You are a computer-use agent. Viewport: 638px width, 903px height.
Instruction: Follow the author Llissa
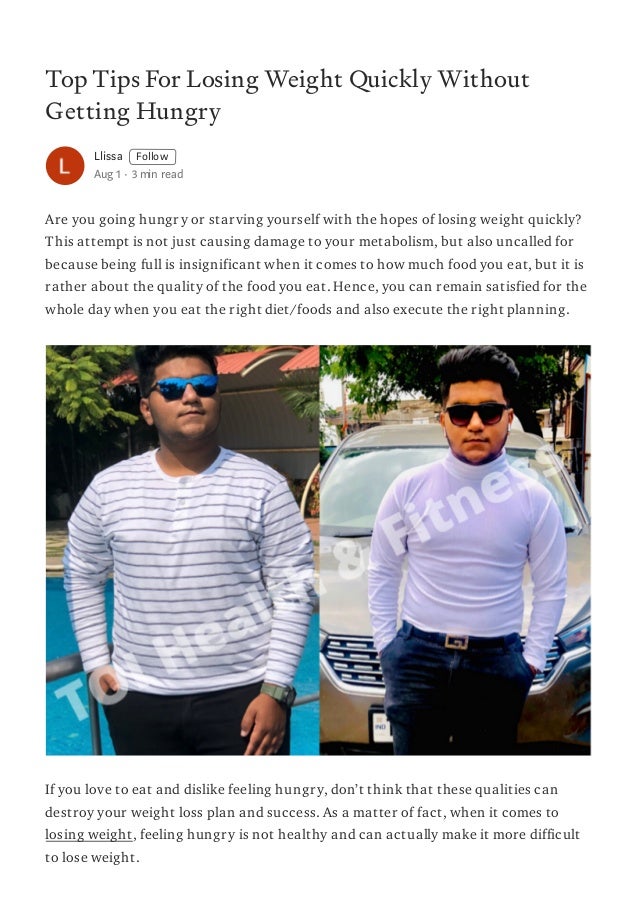(152, 157)
